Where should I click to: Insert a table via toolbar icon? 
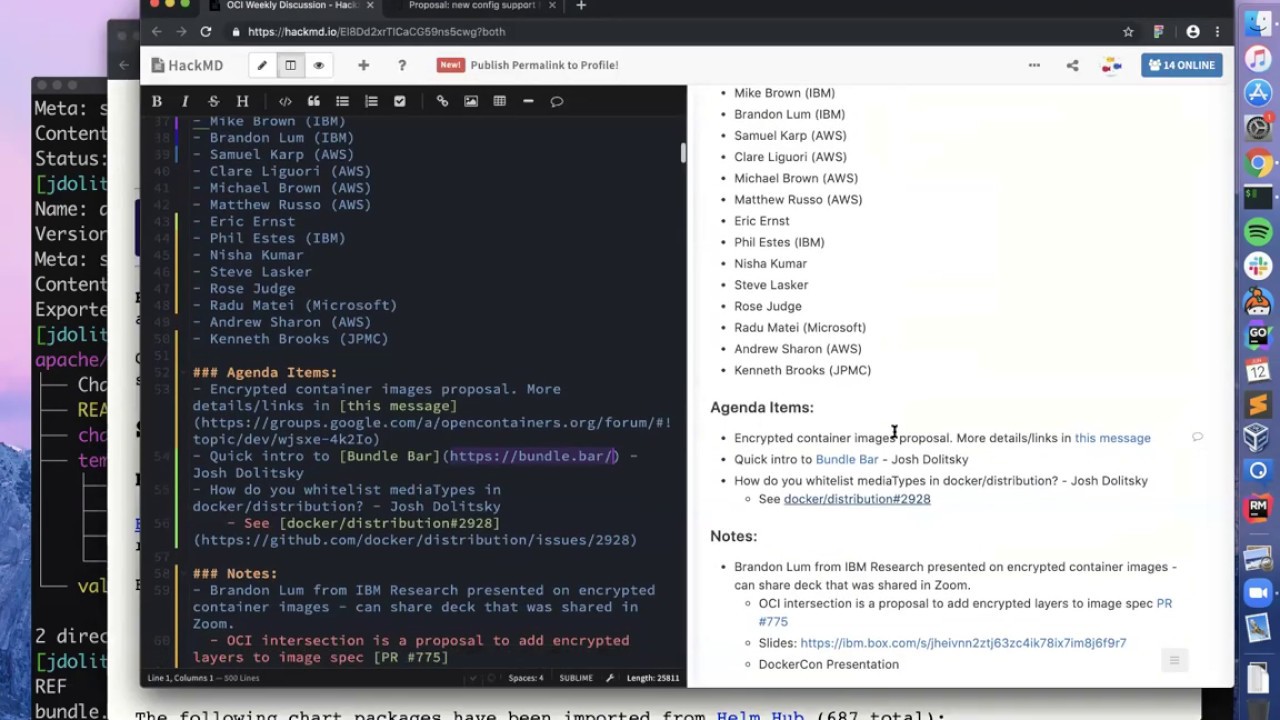[x=500, y=101]
